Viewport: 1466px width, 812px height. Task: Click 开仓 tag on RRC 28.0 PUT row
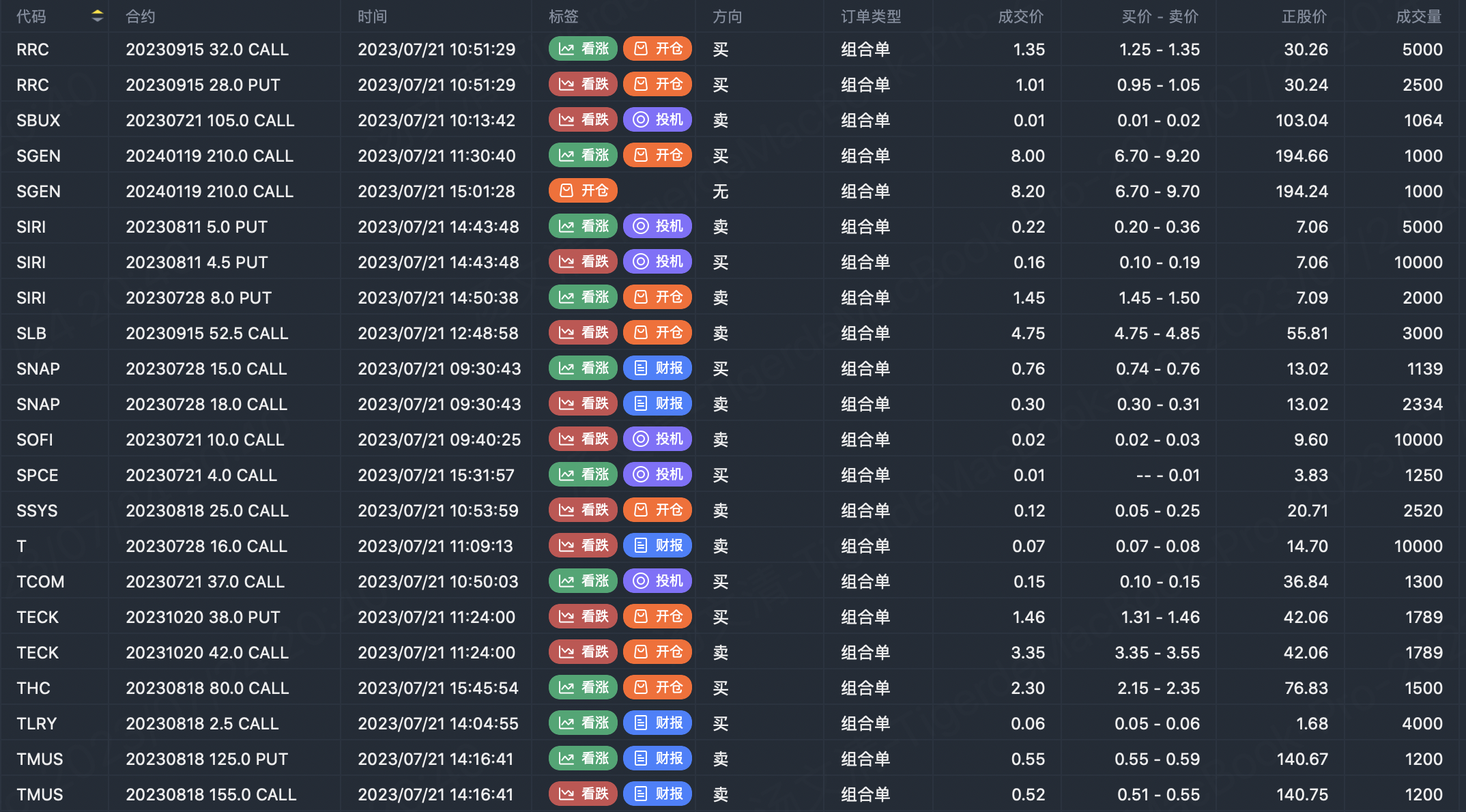(658, 85)
